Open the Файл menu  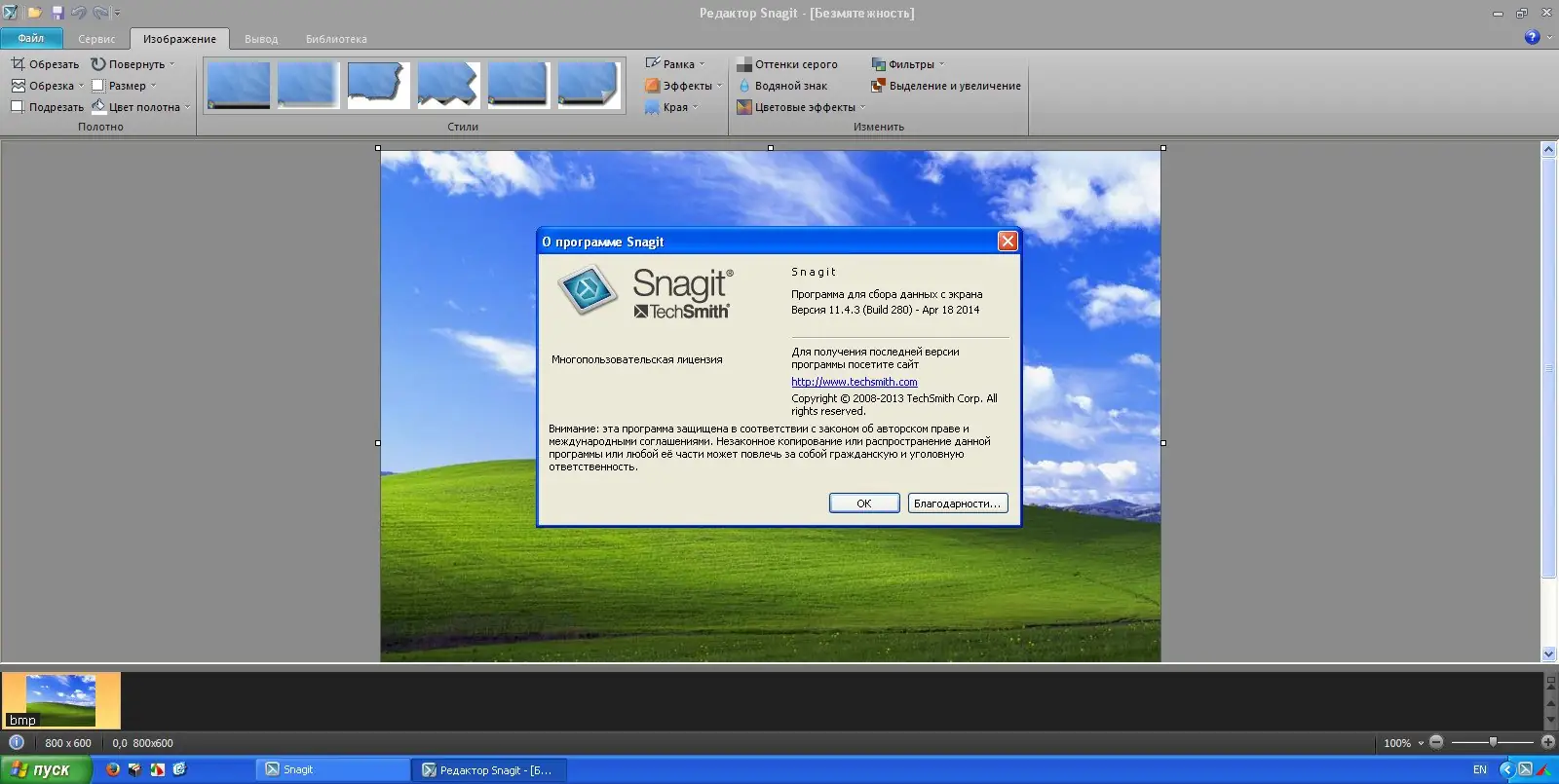pos(31,38)
